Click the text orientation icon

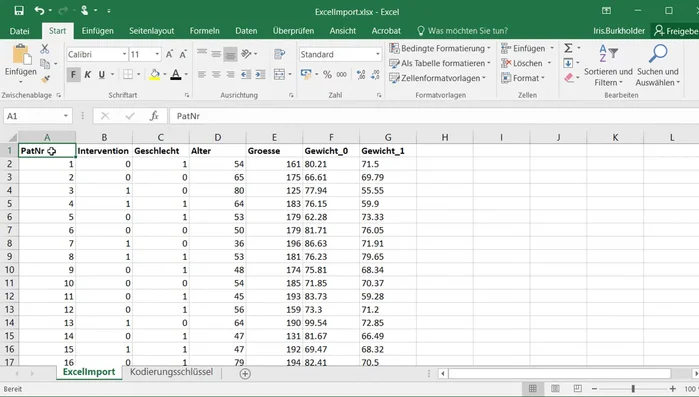point(247,54)
